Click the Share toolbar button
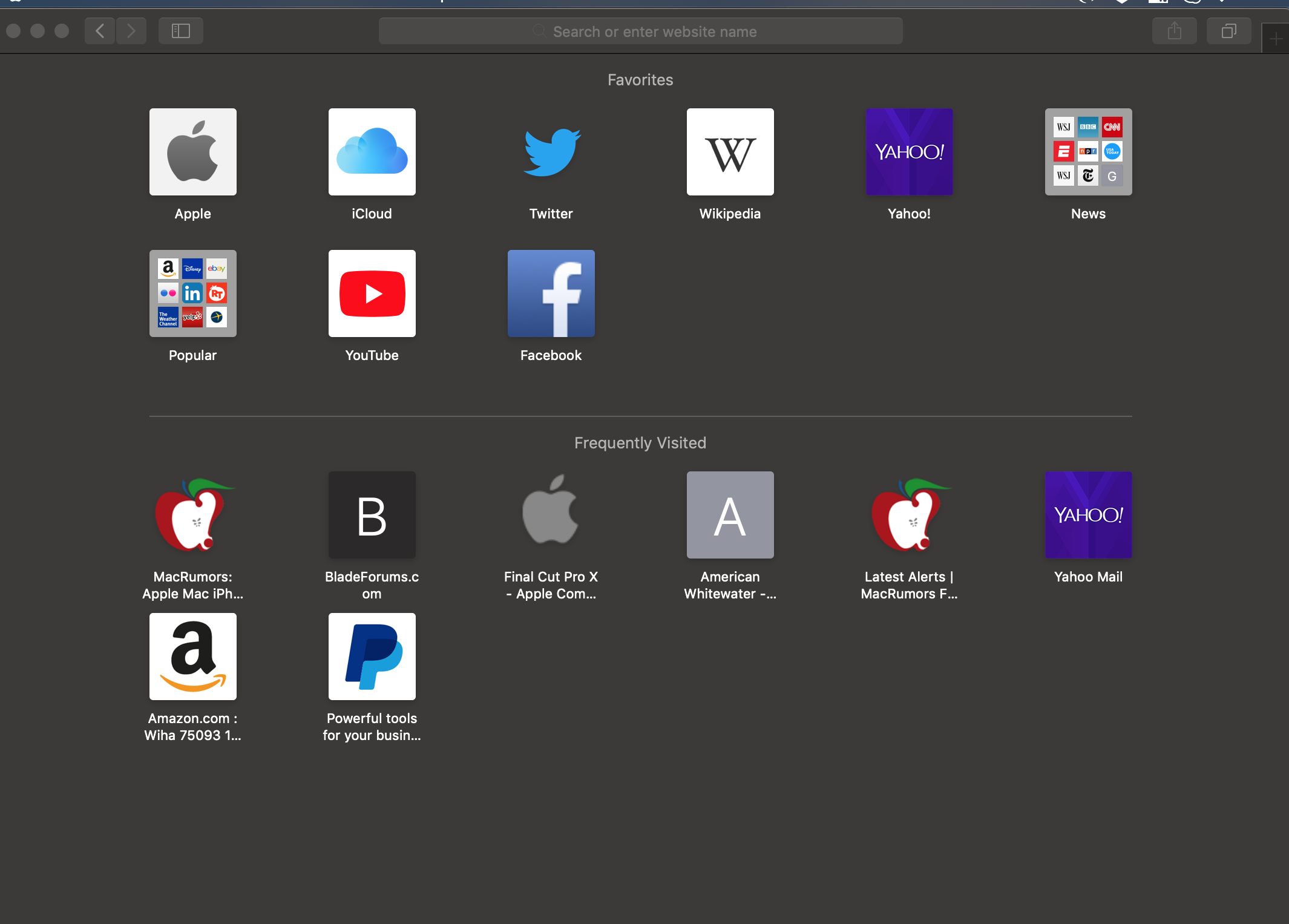 [1174, 31]
